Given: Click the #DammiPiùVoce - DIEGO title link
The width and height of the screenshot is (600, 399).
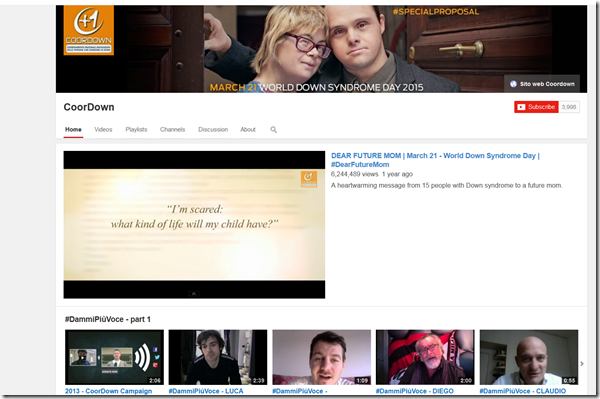Looking at the screenshot, I should [414, 391].
